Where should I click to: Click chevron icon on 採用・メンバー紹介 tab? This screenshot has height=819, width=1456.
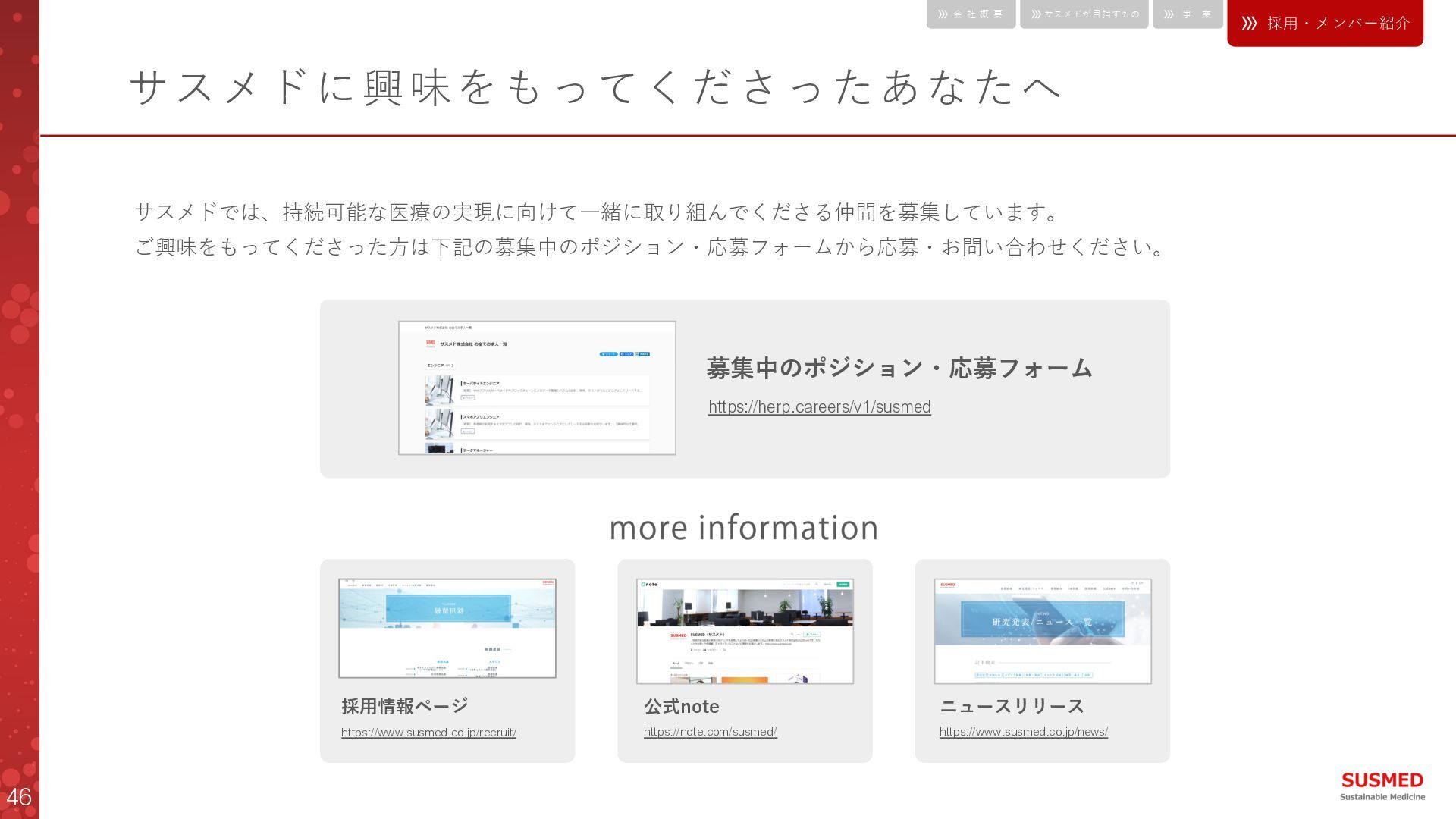pyautogui.click(x=1249, y=24)
